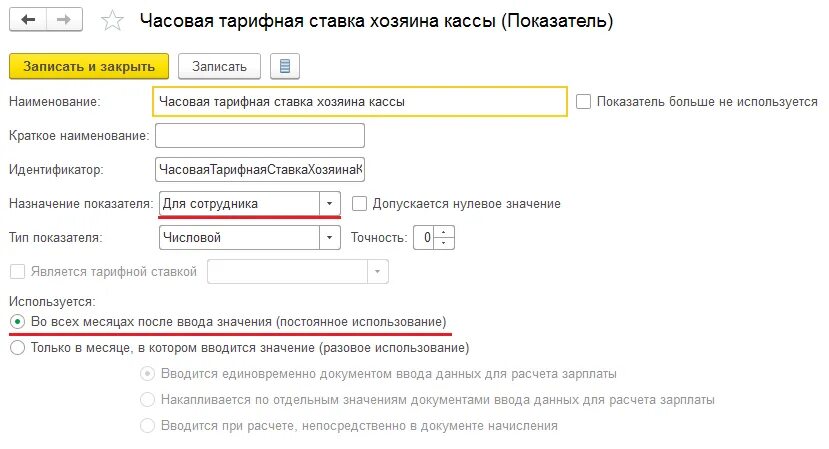Open 'Назначение показателя' dropdown arrow
This screenshot has height=449, width=829.
click(x=329, y=203)
